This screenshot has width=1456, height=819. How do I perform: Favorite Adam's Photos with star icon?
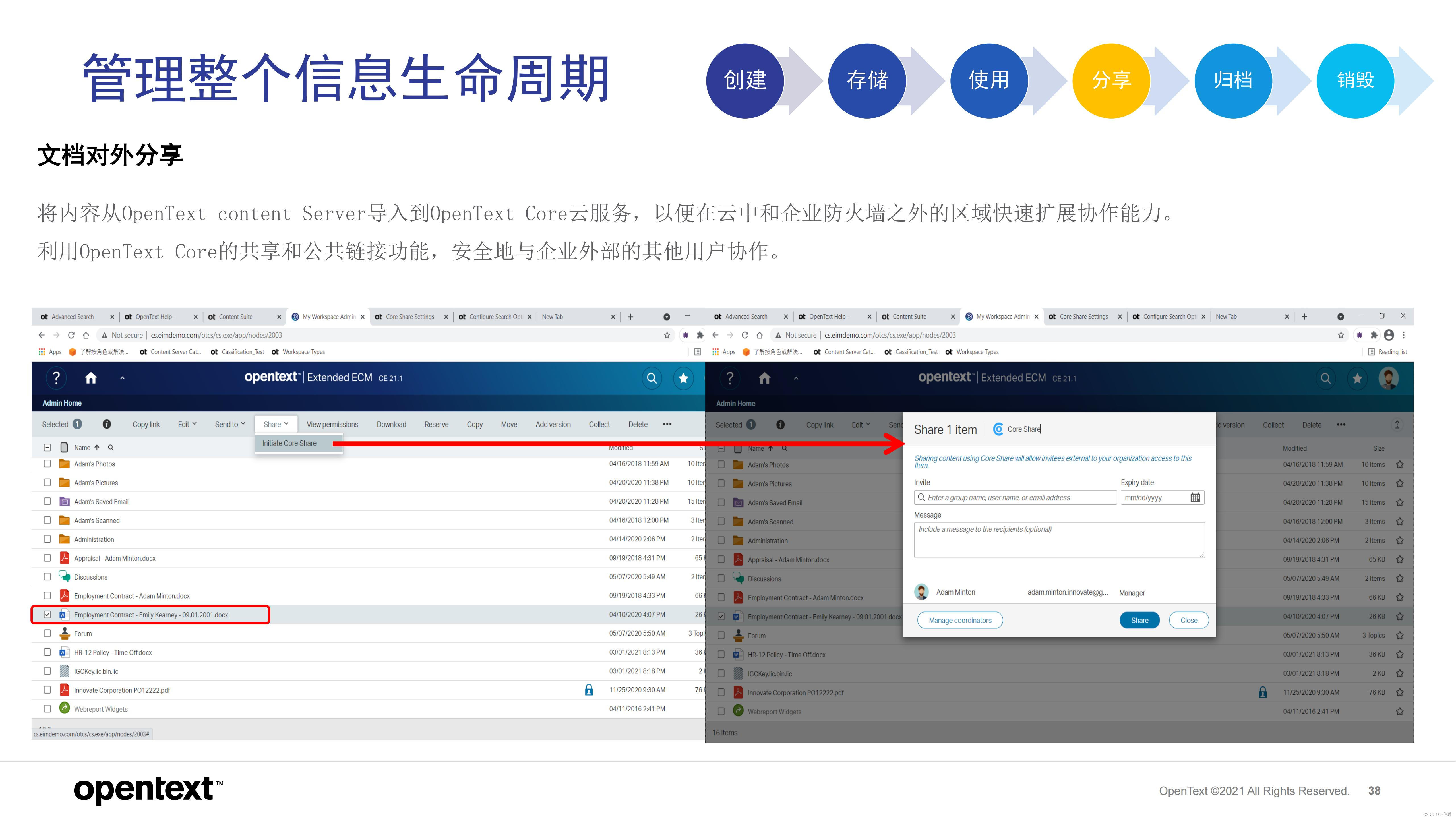tap(1399, 465)
